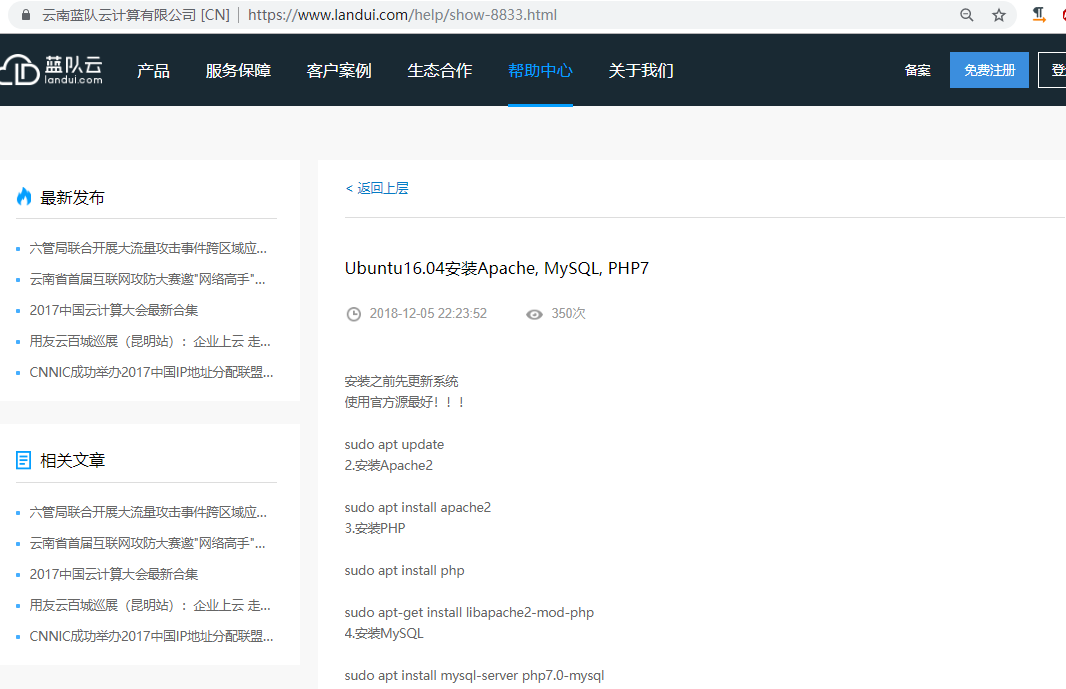Click the clock icon next to publish date
1066x689 pixels.
click(353, 314)
